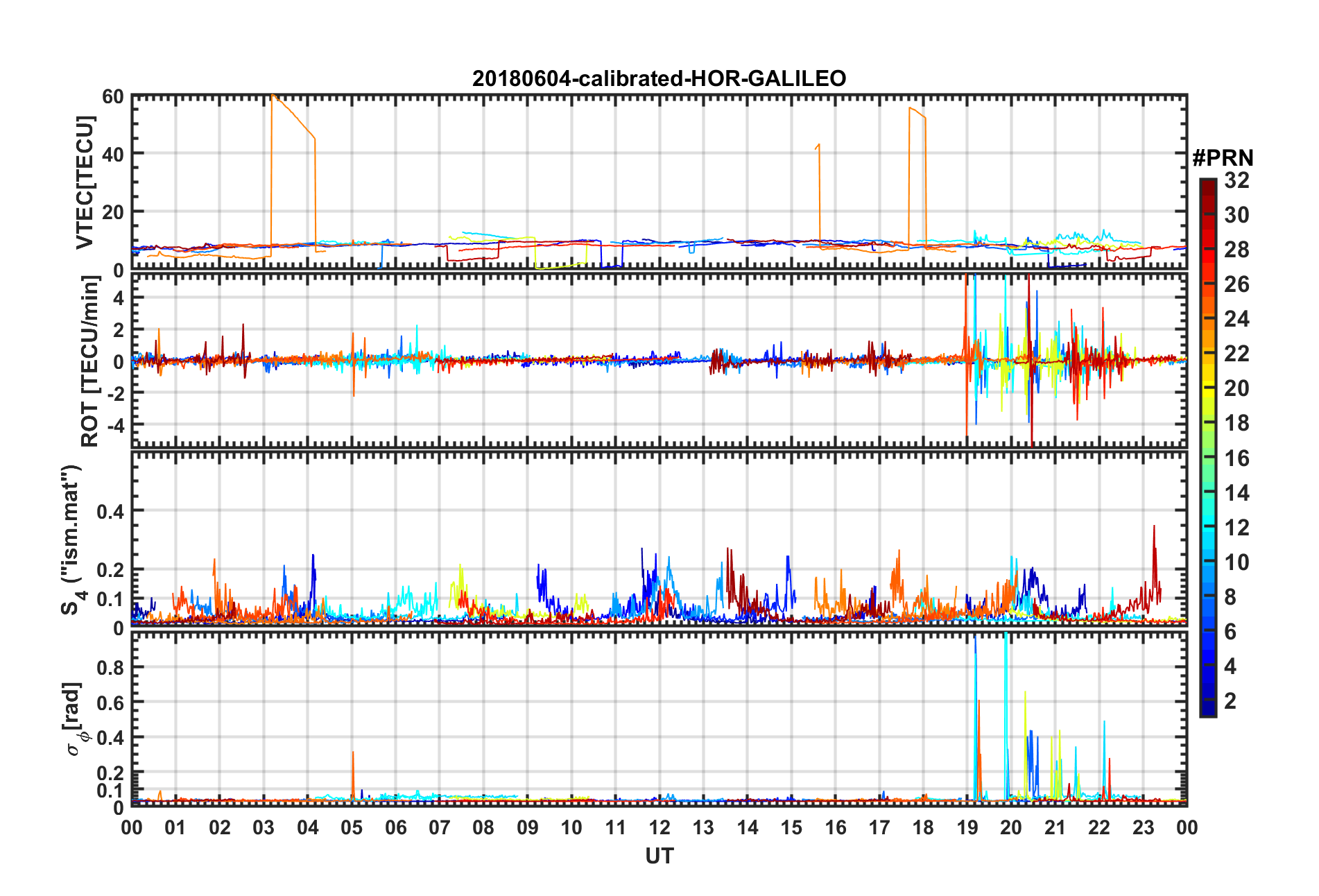This screenshot has width=1319, height=896.
Task: Click the #PRN colorbar title
Action: pyautogui.click(x=1223, y=158)
